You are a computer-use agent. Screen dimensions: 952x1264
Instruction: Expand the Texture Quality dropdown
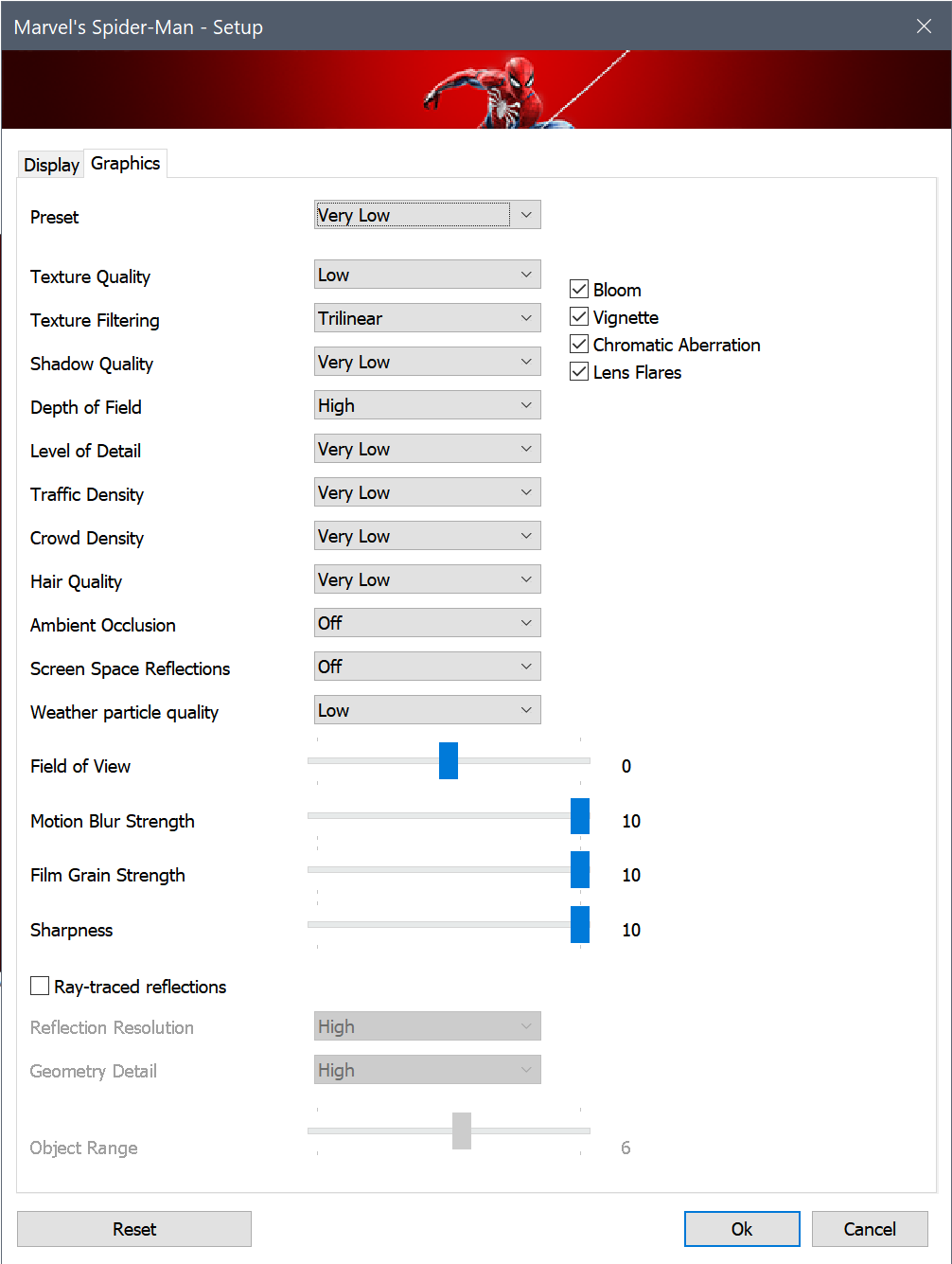428,275
